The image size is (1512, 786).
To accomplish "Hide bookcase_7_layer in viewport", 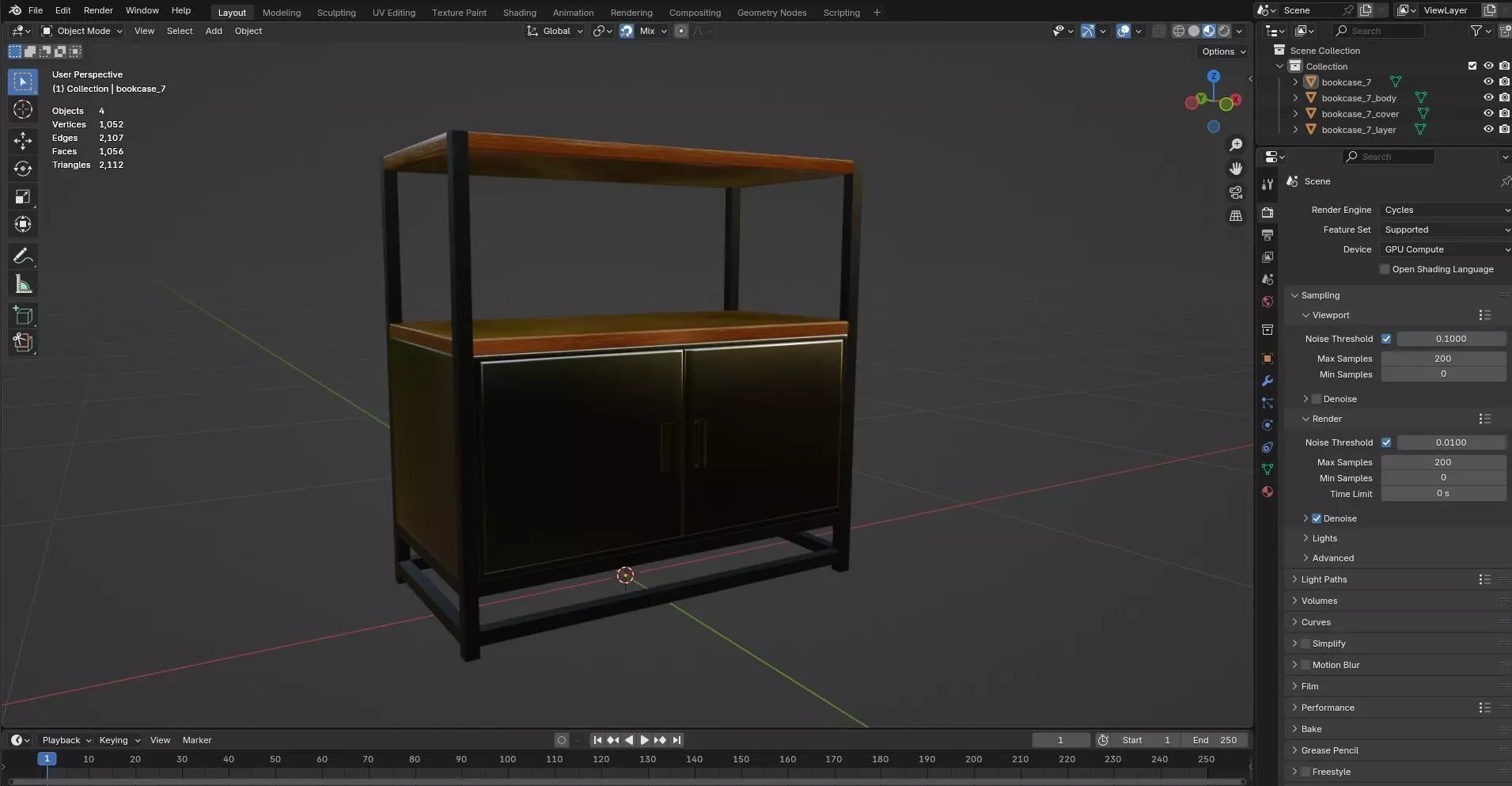I will pyautogui.click(x=1487, y=129).
